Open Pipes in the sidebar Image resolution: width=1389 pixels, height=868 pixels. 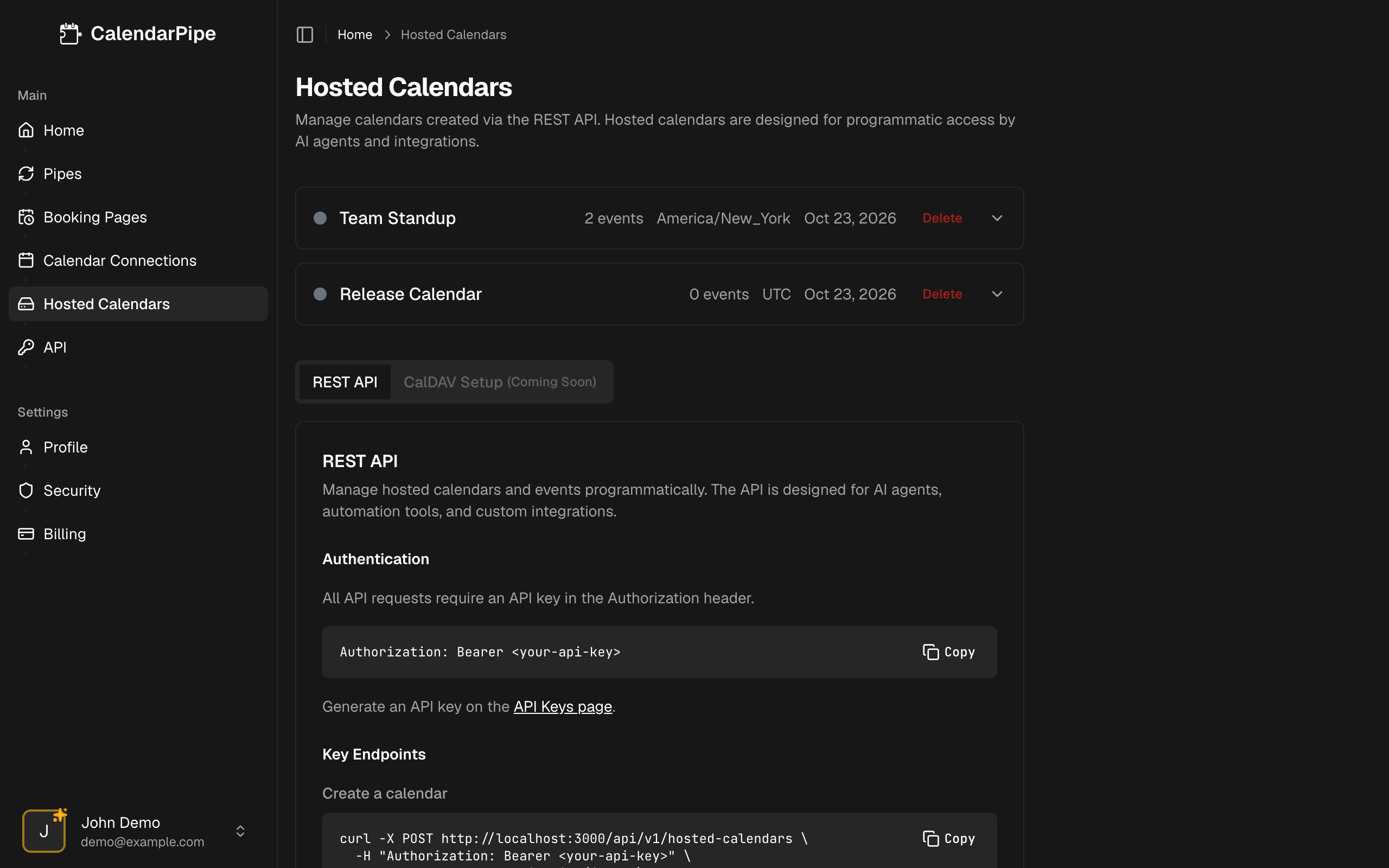click(138, 174)
